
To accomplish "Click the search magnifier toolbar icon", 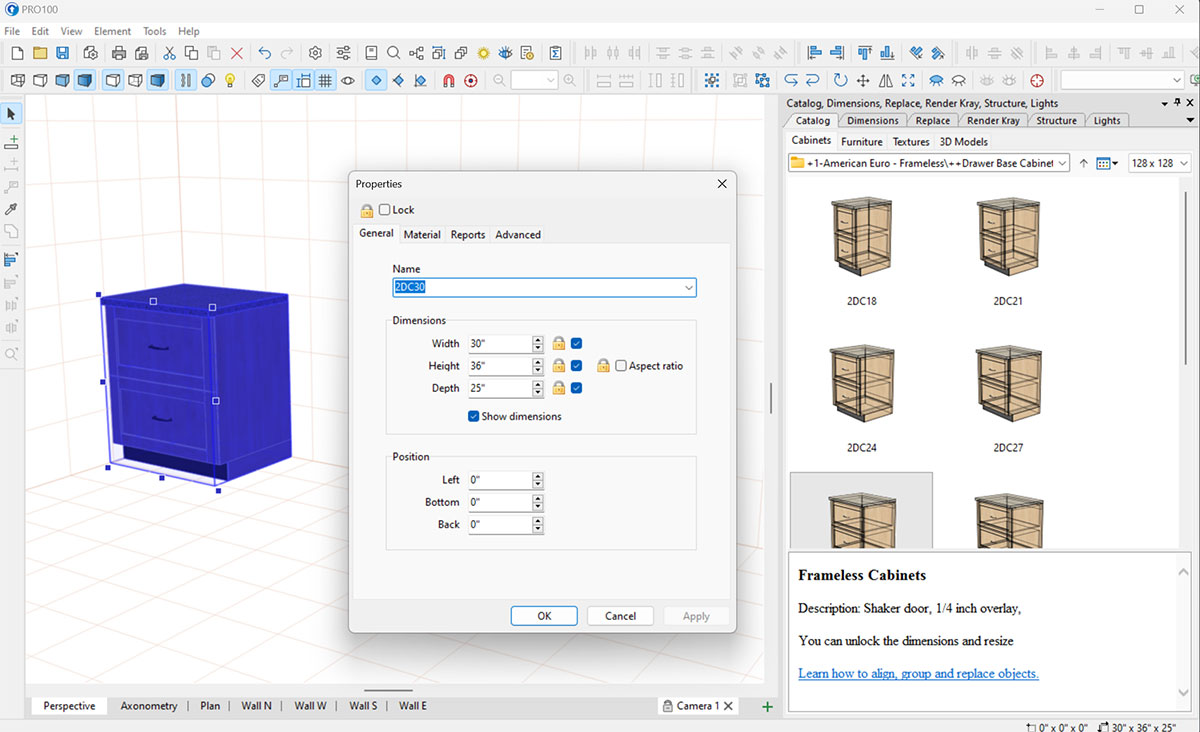I will (394, 53).
